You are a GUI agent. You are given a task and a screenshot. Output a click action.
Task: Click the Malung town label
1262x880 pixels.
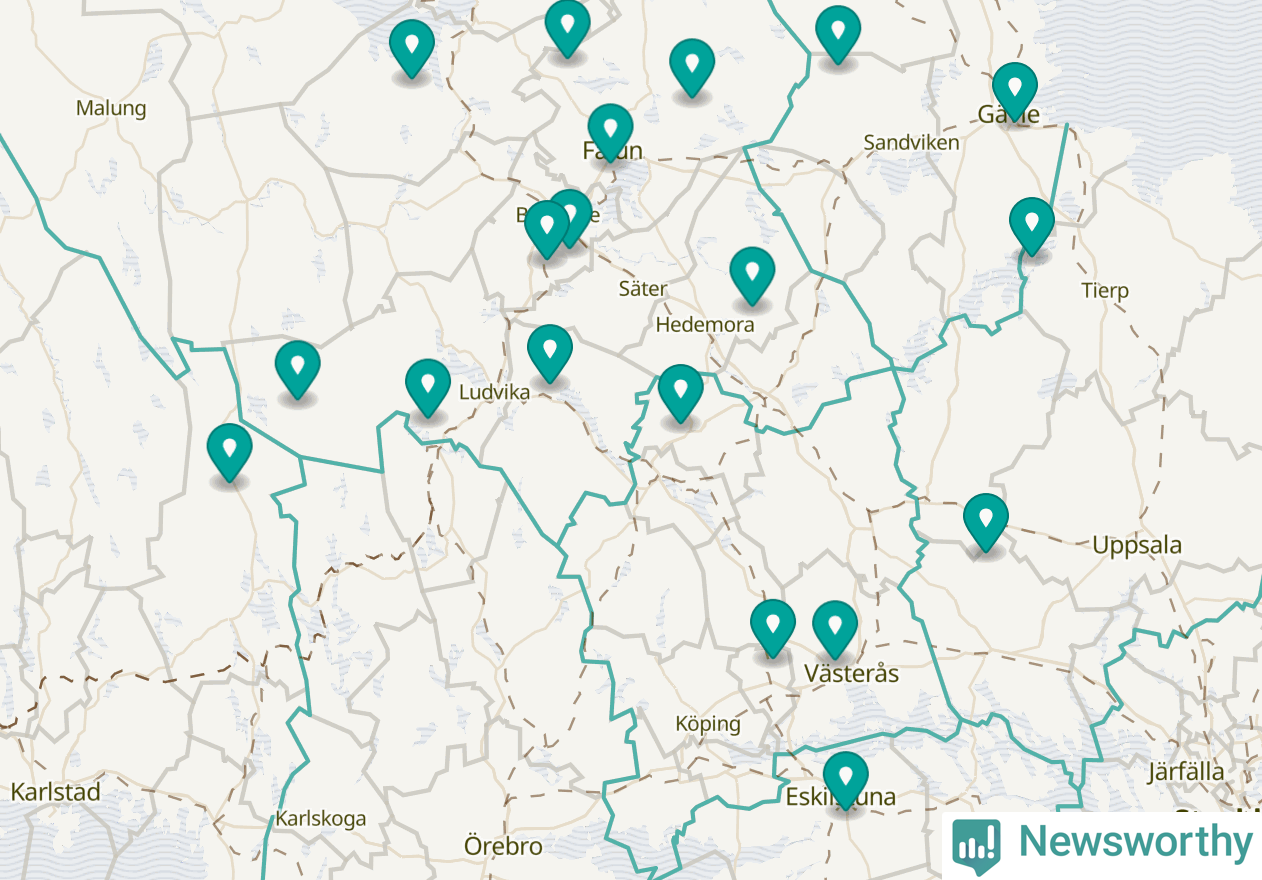click(111, 108)
